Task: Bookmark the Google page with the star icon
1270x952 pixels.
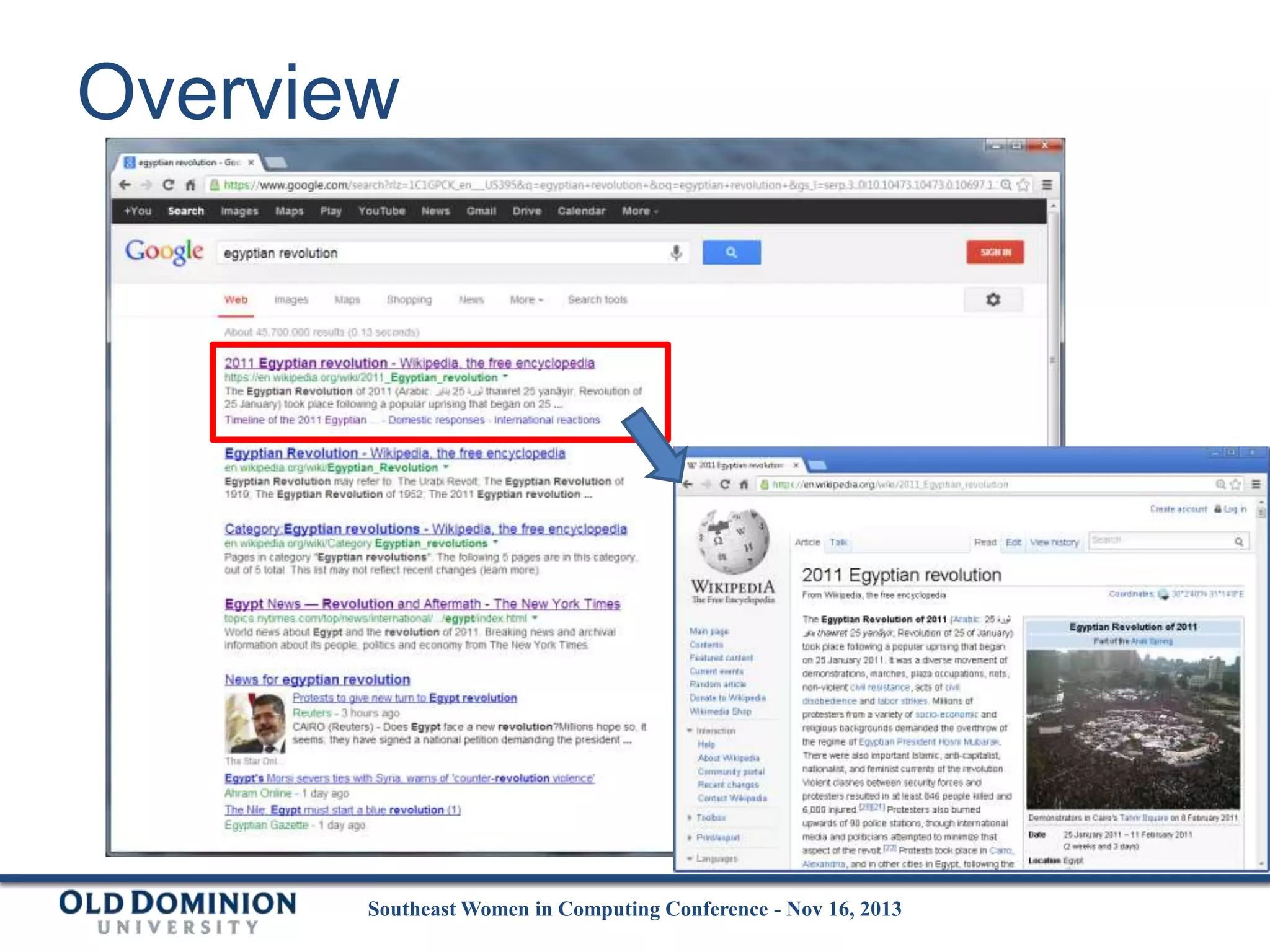Action: [x=1024, y=185]
